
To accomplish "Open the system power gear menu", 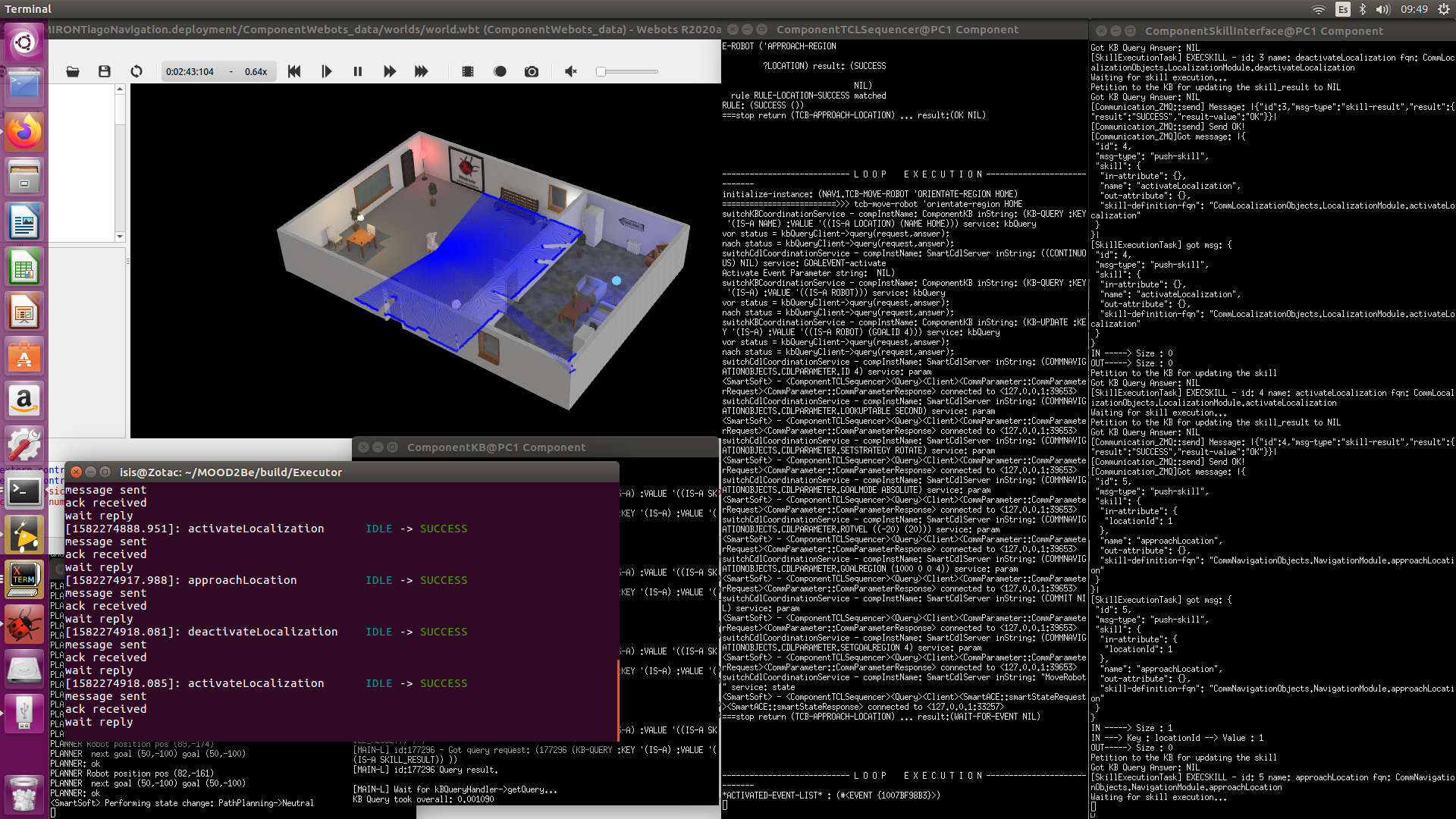I will 1443,9.
